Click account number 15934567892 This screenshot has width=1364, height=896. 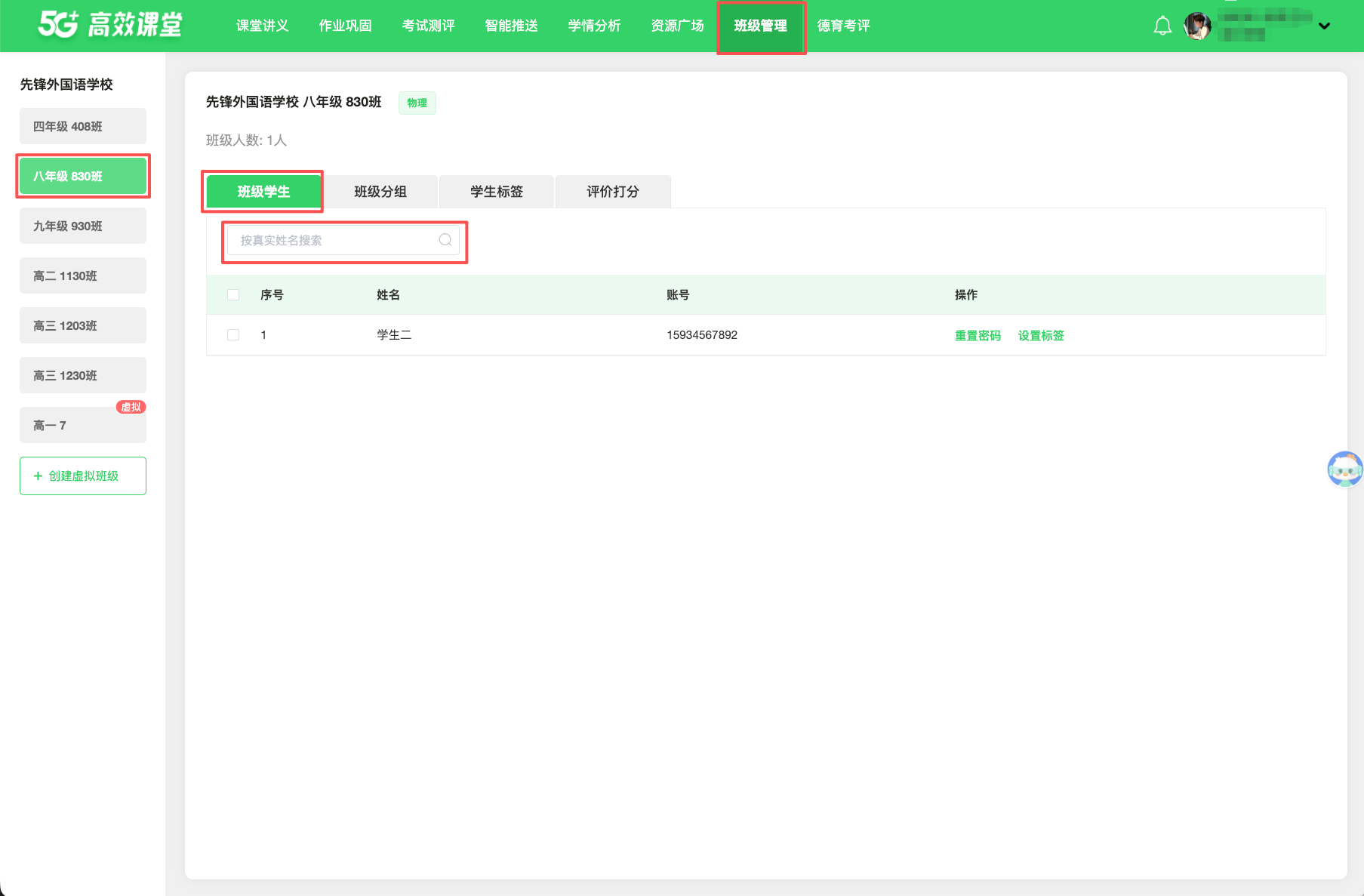pyautogui.click(x=702, y=335)
